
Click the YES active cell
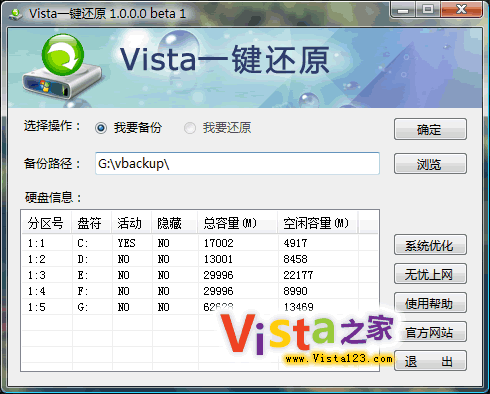click(x=126, y=243)
